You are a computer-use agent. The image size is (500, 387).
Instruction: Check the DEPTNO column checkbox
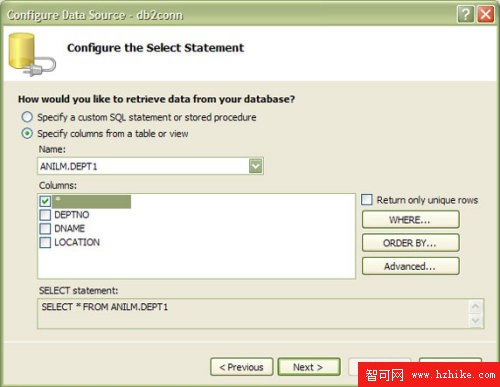point(45,215)
